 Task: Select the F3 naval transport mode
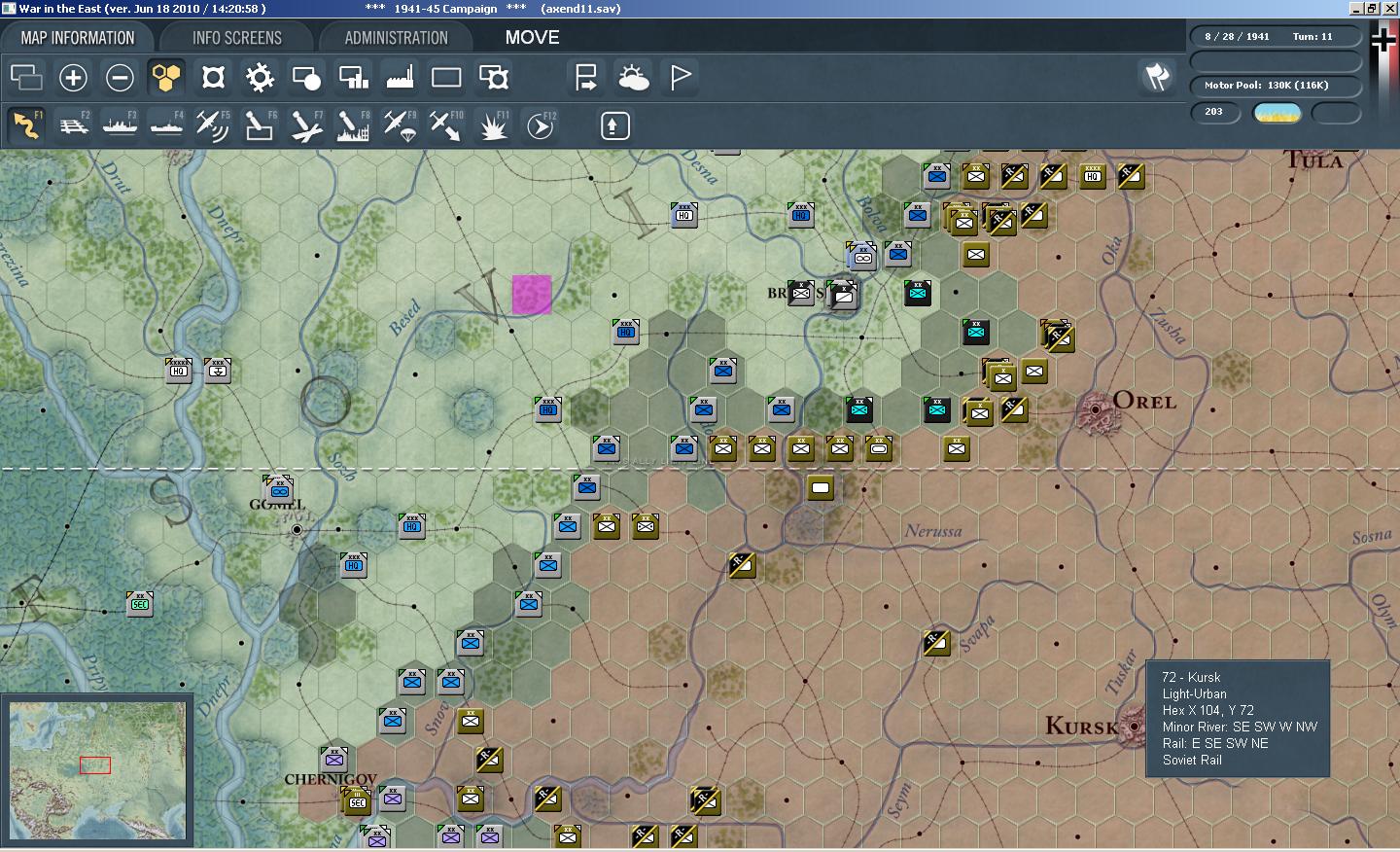120,125
